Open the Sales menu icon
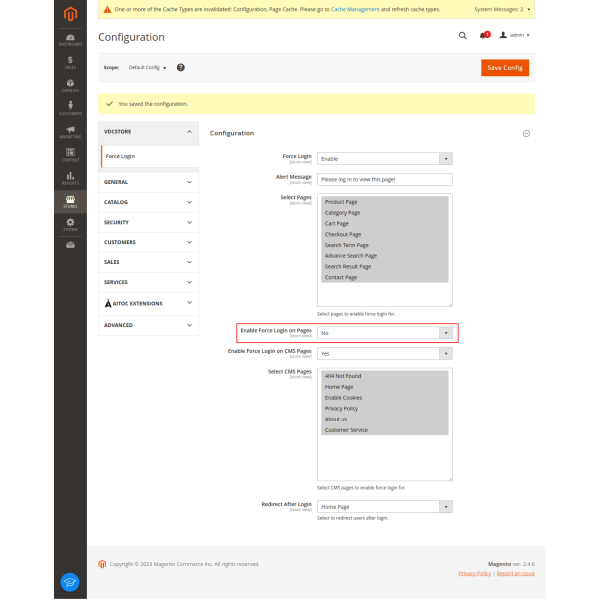 click(x=70, y=62)
